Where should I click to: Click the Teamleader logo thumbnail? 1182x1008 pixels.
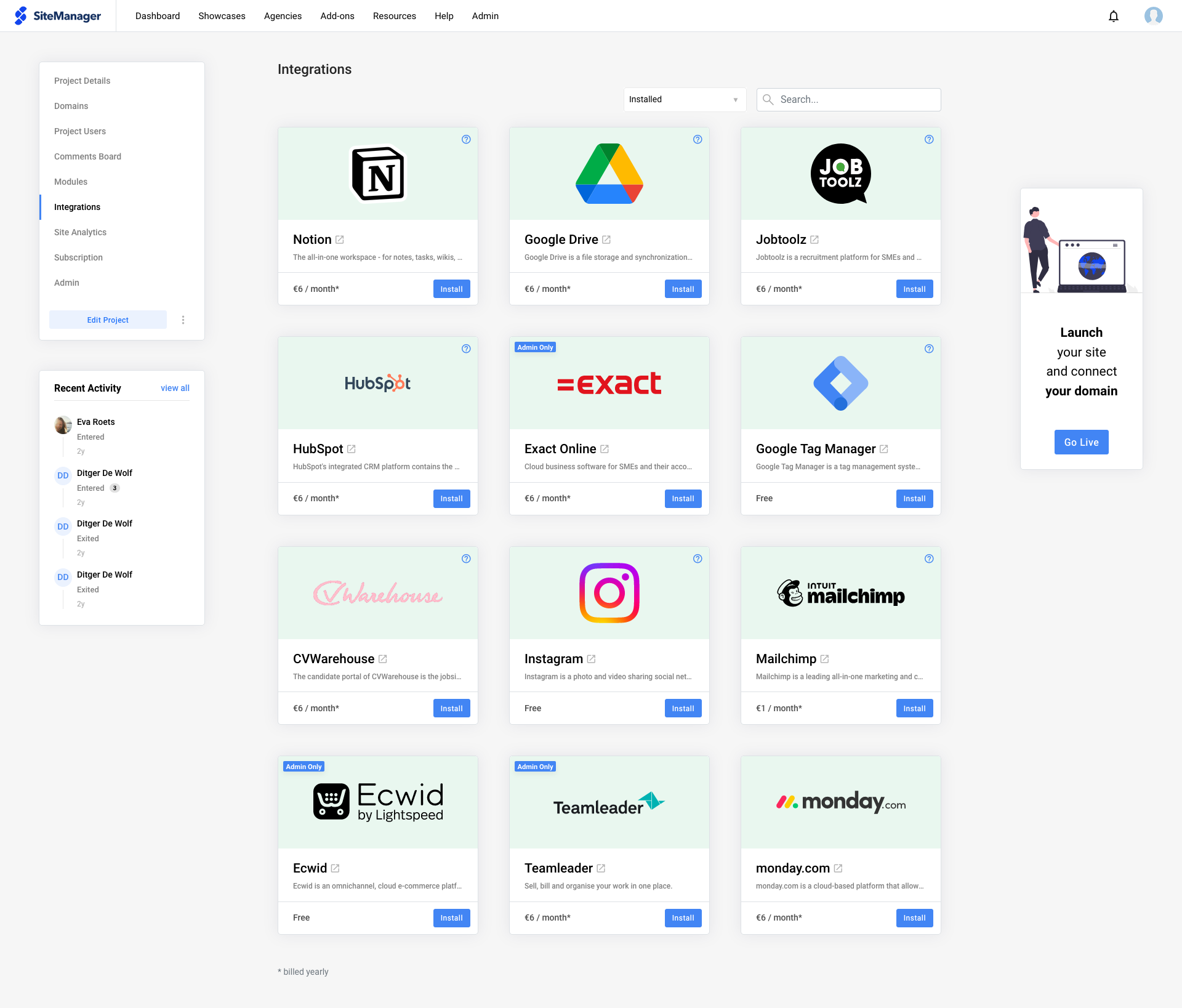609,802
